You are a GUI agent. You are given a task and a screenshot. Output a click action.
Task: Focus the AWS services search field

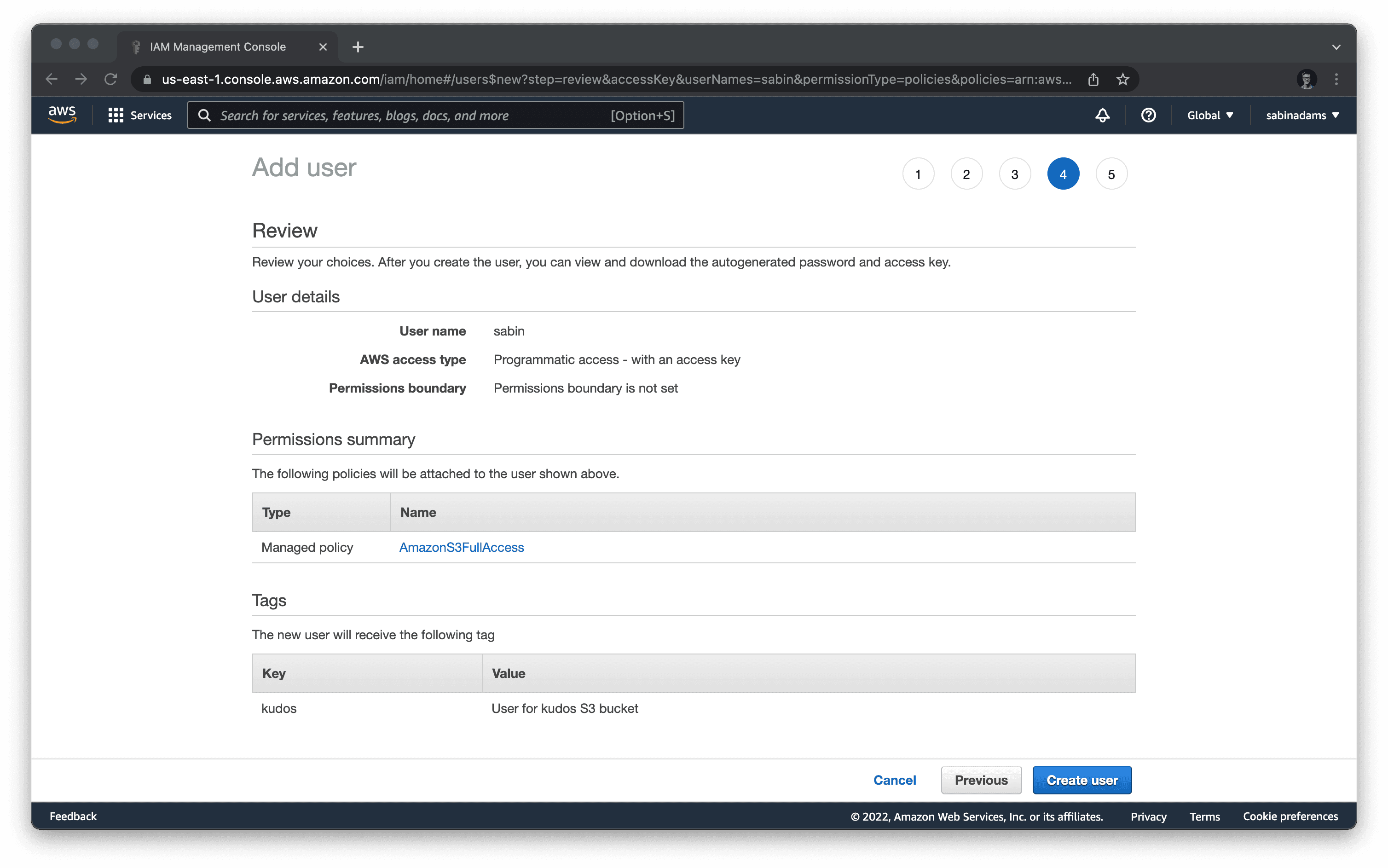click(413, 116)
